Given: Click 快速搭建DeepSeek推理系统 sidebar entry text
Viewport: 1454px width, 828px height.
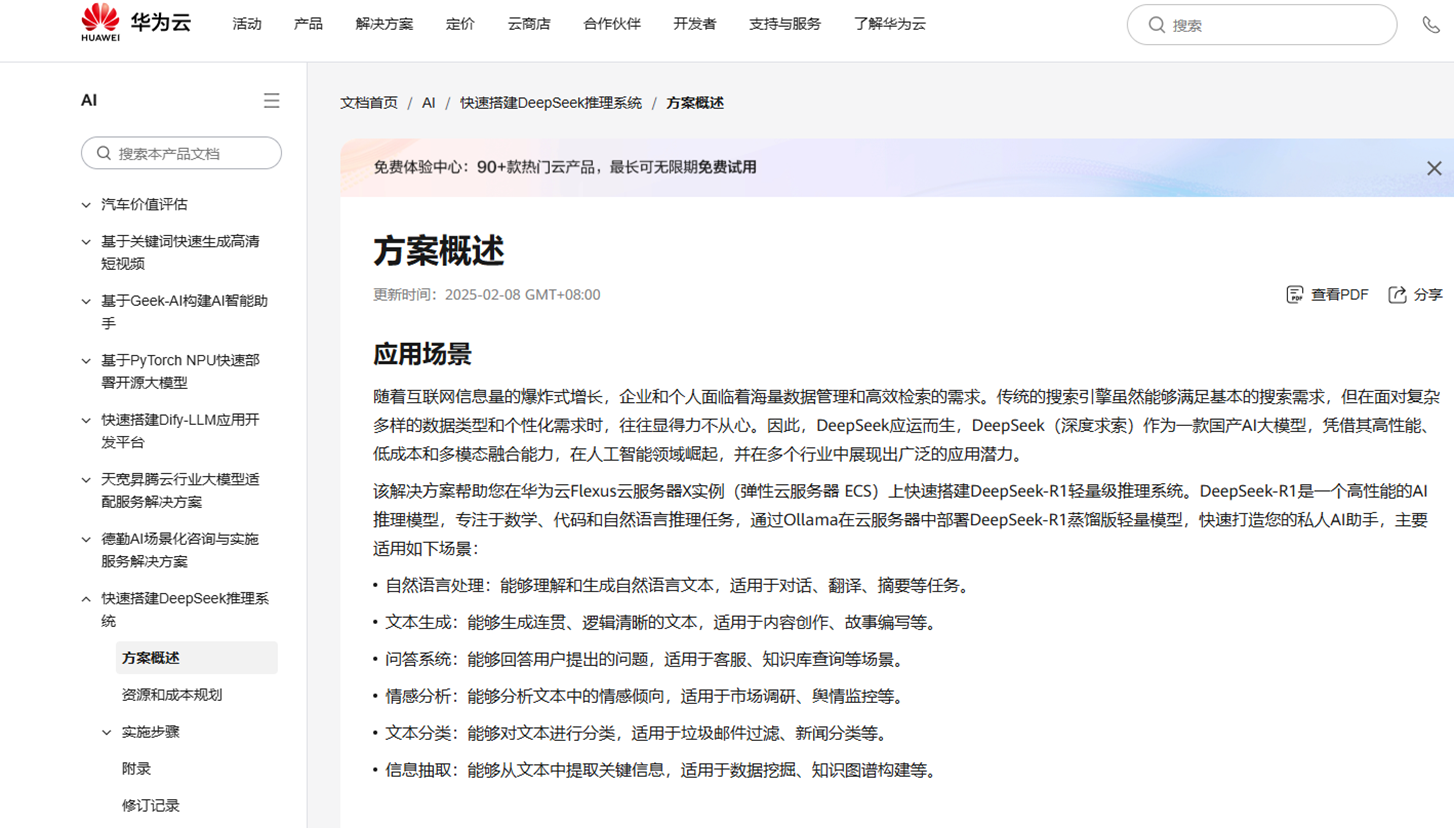Looking at the screenshot, I should (x=185, y=609).
